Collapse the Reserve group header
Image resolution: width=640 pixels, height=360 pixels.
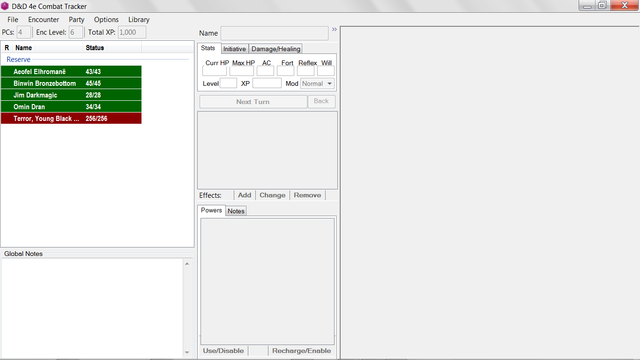(18, 60)
